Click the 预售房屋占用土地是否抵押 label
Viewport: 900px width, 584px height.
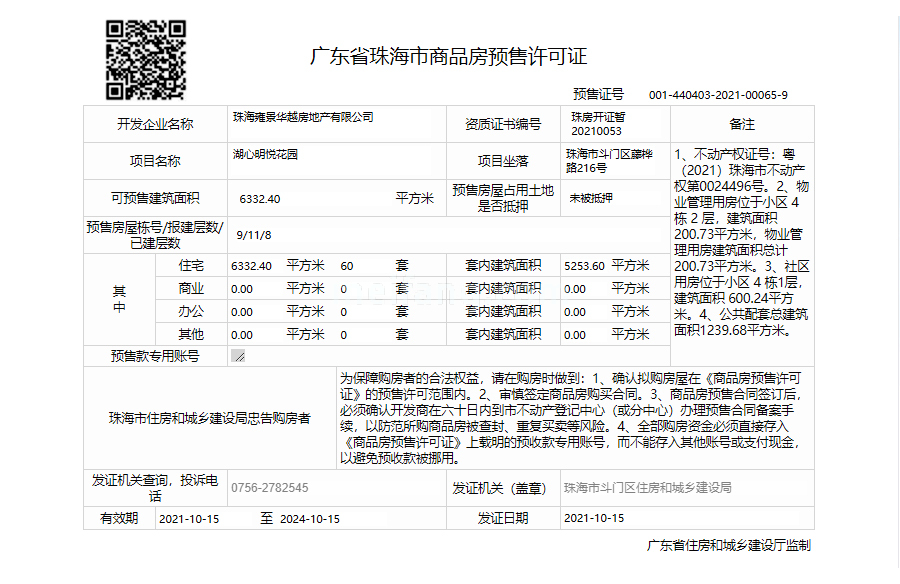(503, 198)
